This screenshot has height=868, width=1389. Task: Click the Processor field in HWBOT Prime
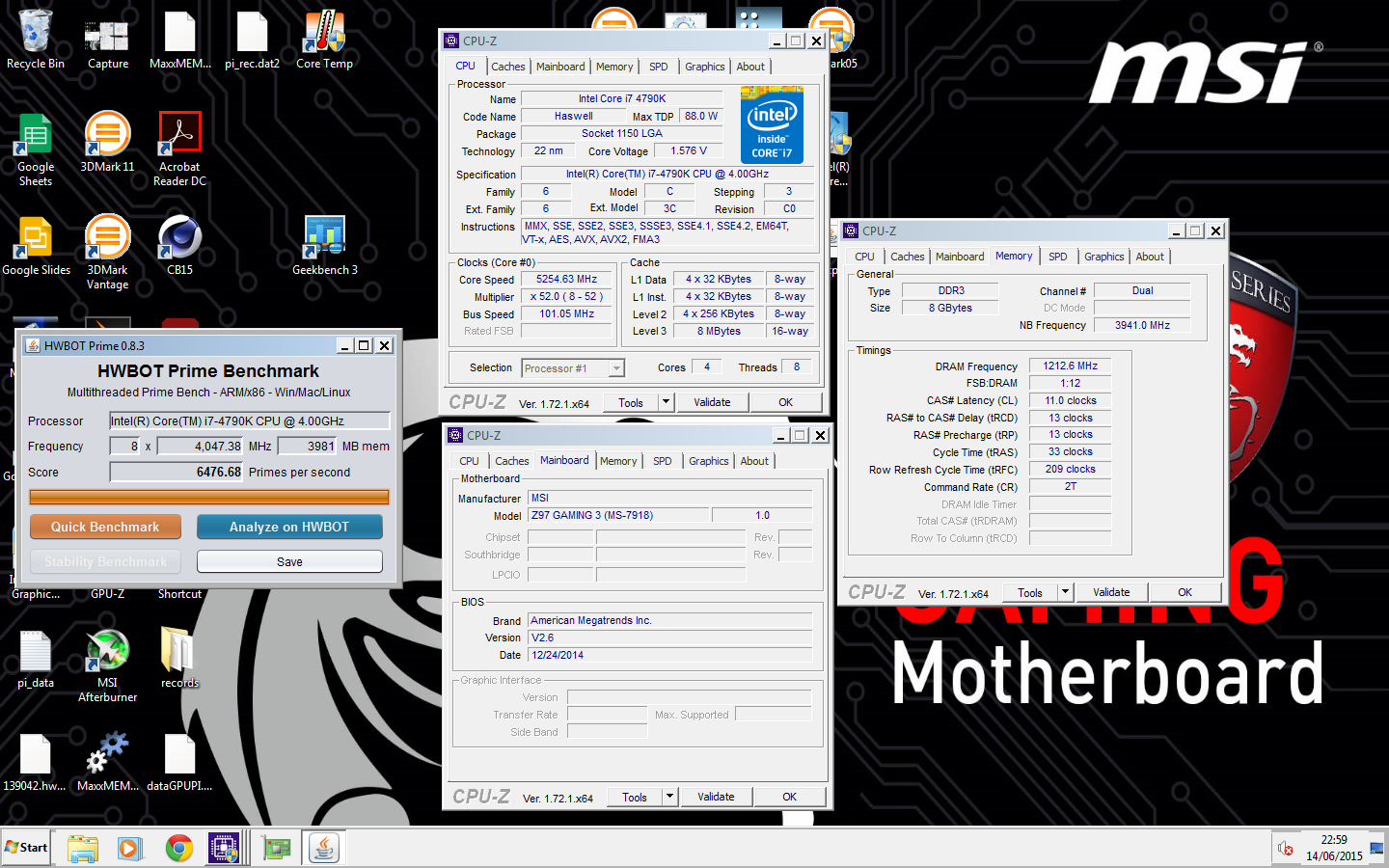249,420
